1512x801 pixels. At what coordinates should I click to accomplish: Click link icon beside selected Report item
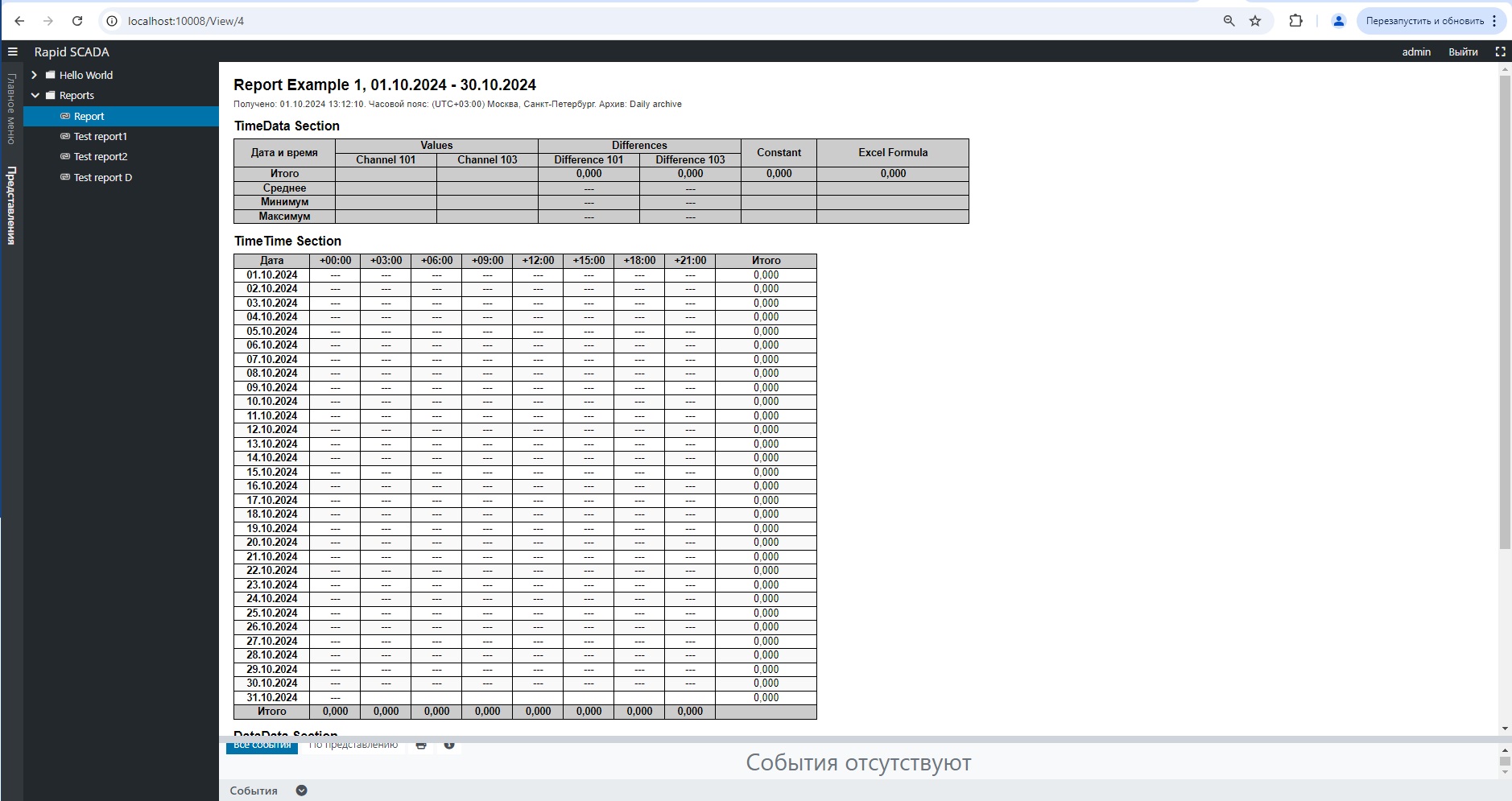click(65, 116)
